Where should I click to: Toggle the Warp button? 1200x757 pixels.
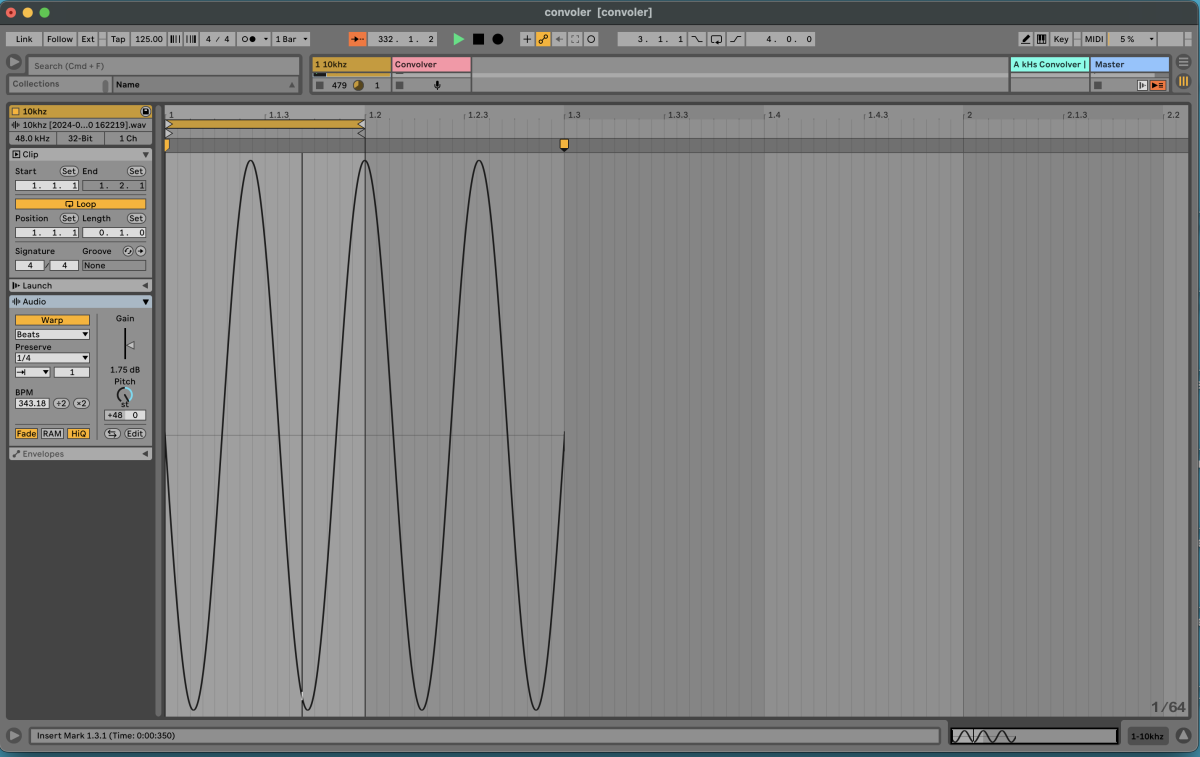[x=52, y=320]
